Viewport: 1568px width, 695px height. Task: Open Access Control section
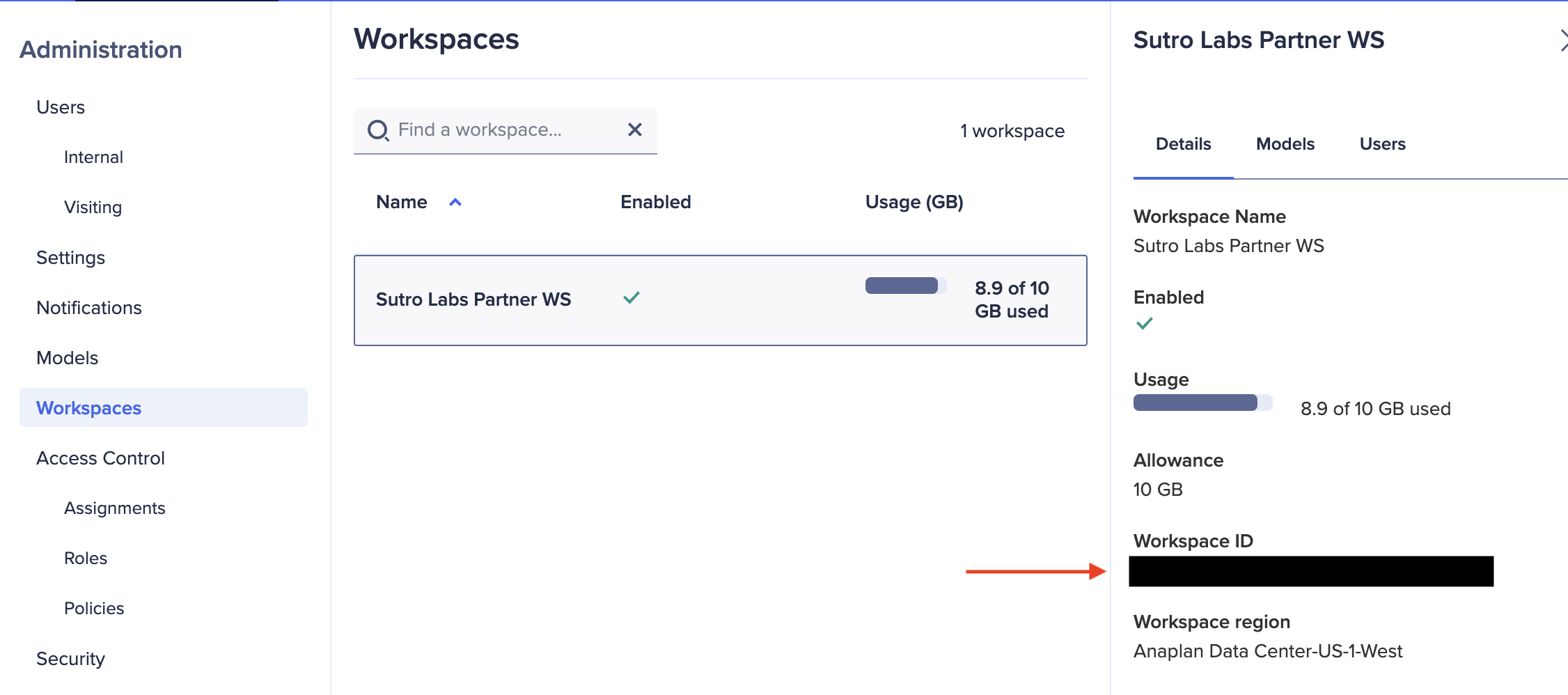pos(100,458)
